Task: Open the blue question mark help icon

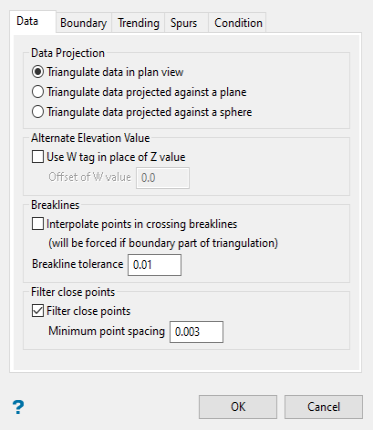Action: click(x=18, y=407)
